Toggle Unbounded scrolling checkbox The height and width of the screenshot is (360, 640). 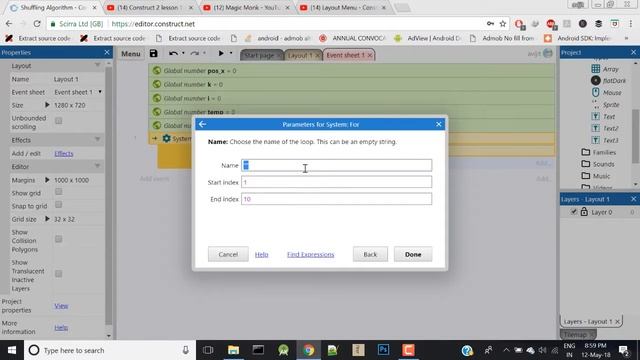(58, 121)
